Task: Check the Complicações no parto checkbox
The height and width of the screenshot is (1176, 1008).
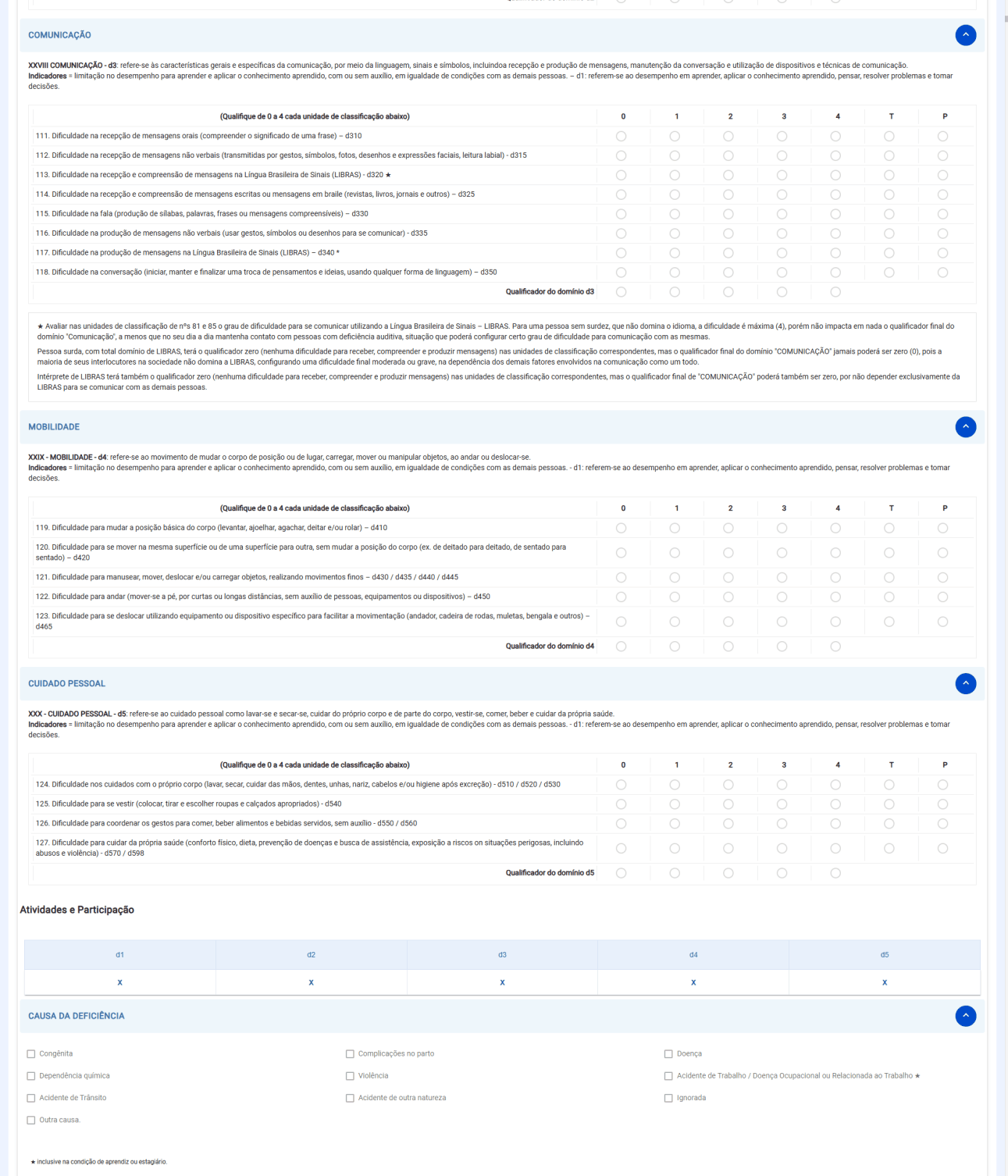Action: [350, 1054]
